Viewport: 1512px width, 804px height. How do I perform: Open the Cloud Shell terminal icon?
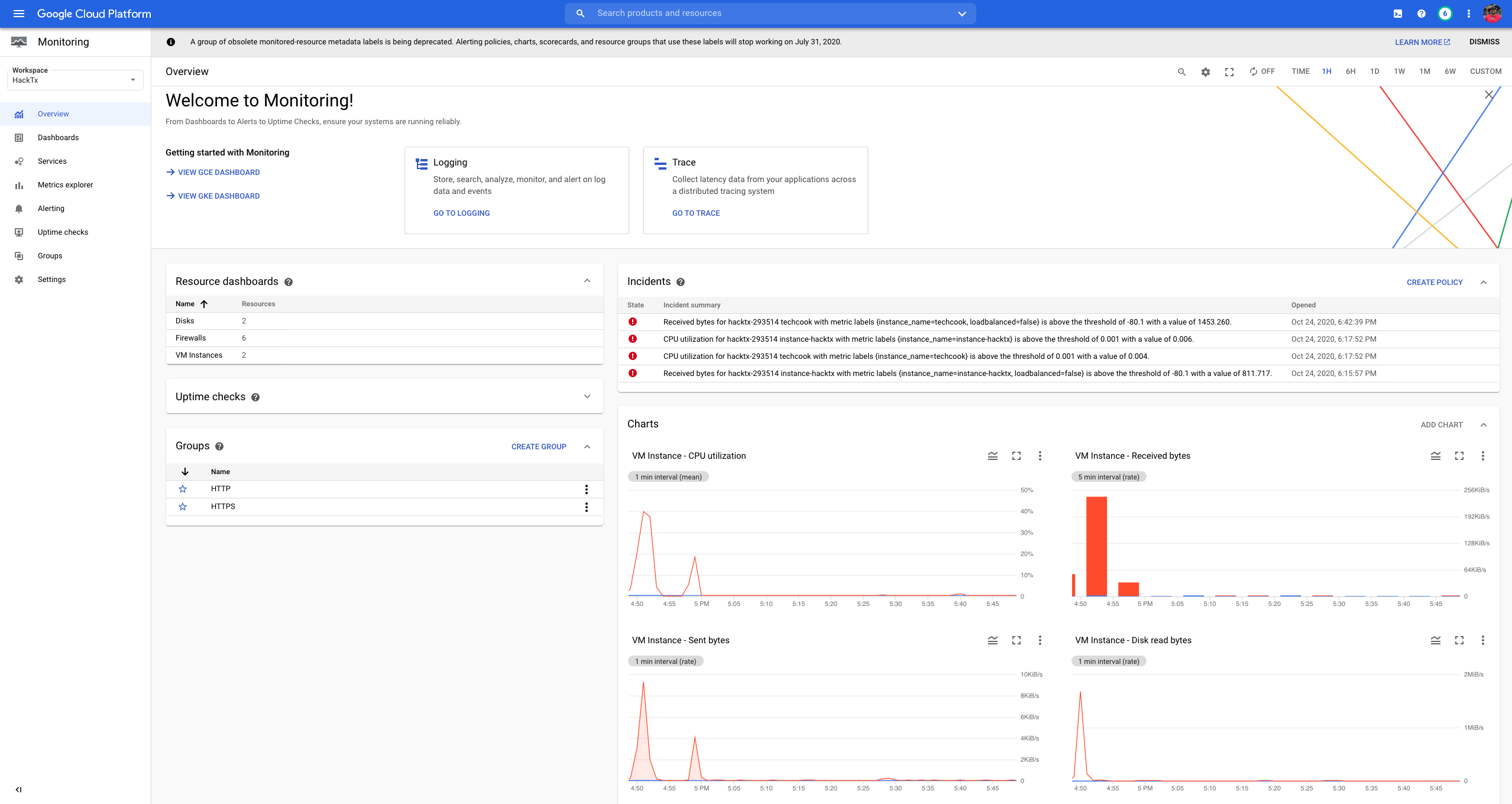pos(1397,14)
